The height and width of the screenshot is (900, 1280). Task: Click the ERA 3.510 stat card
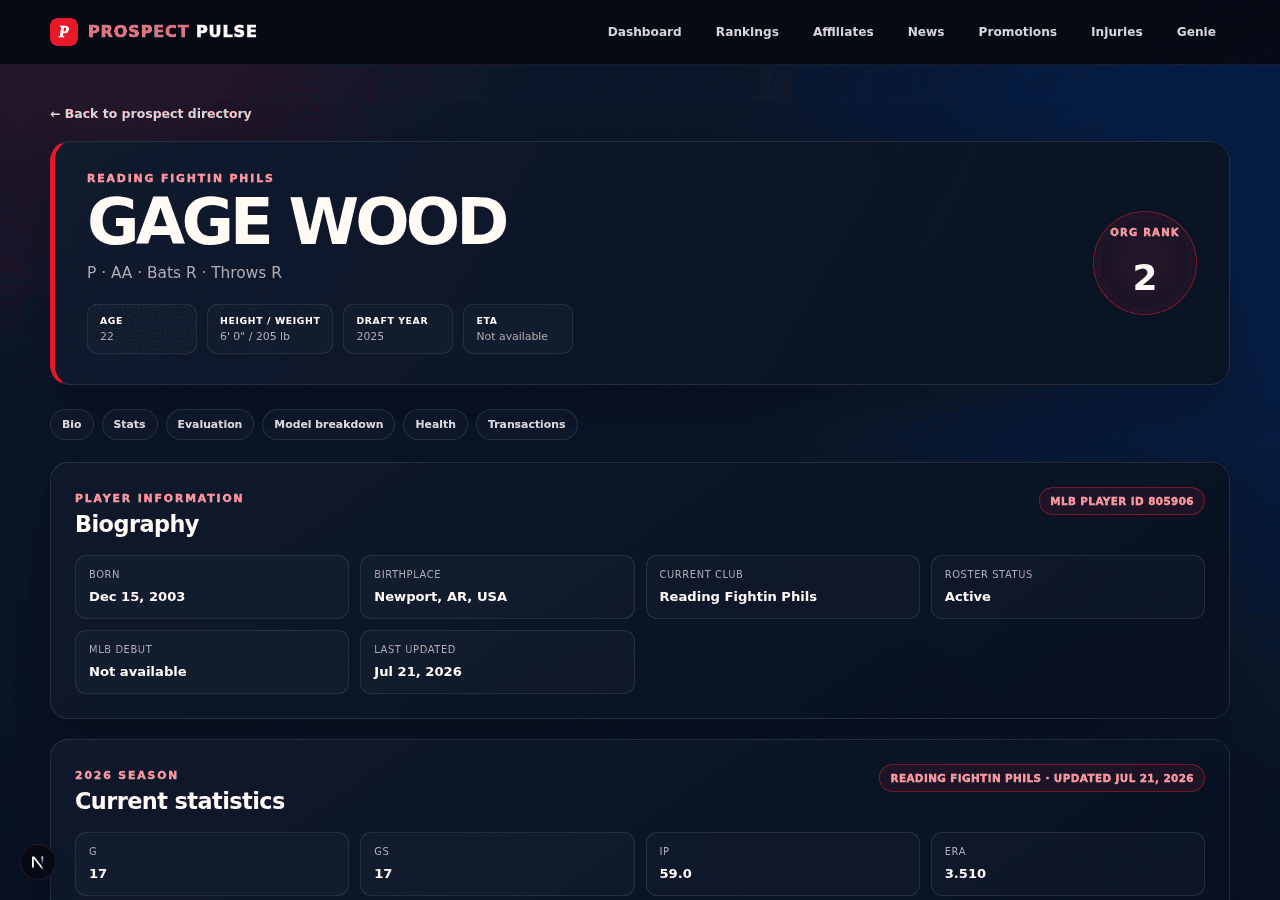1068,864
